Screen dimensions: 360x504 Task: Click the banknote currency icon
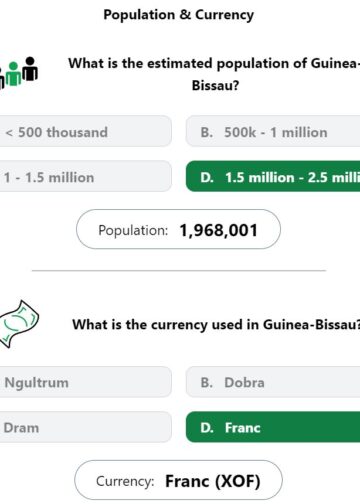pyautogui.click(x=19, y=324)
